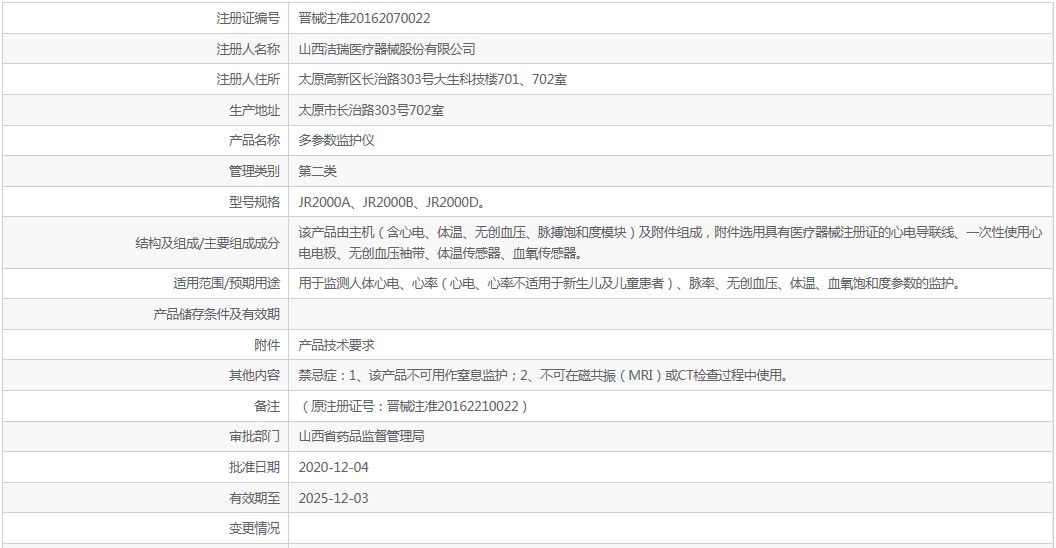Click the 注册人住所 label
This screenshot has height=548, width=1056.
tap(248, 79)
